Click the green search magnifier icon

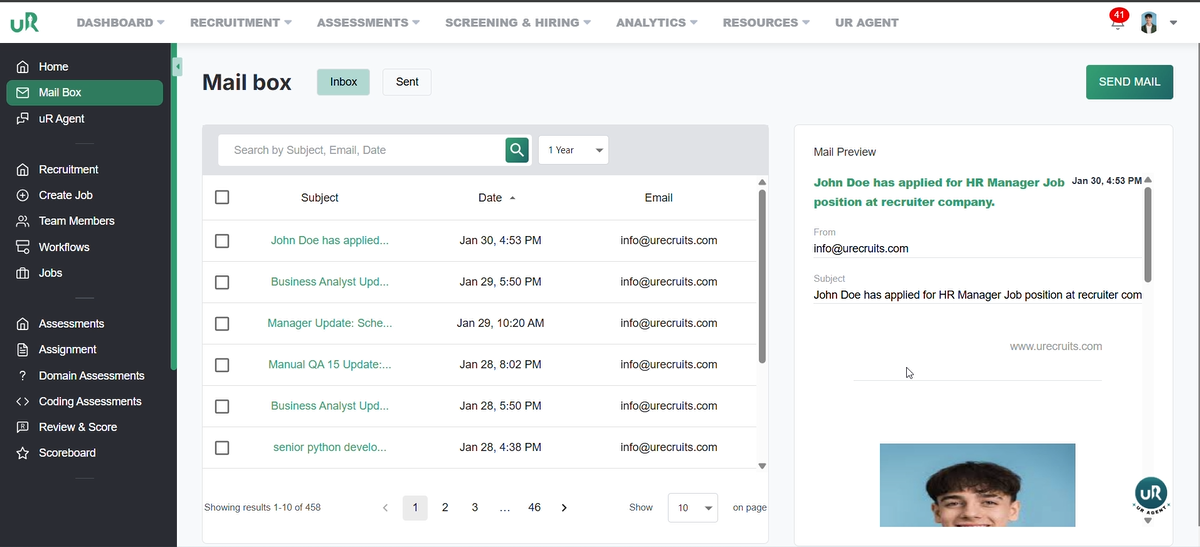click(516, 150)
